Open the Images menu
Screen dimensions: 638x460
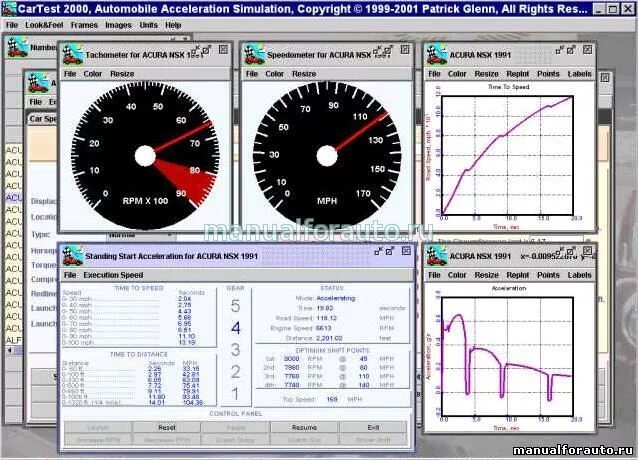118,25
